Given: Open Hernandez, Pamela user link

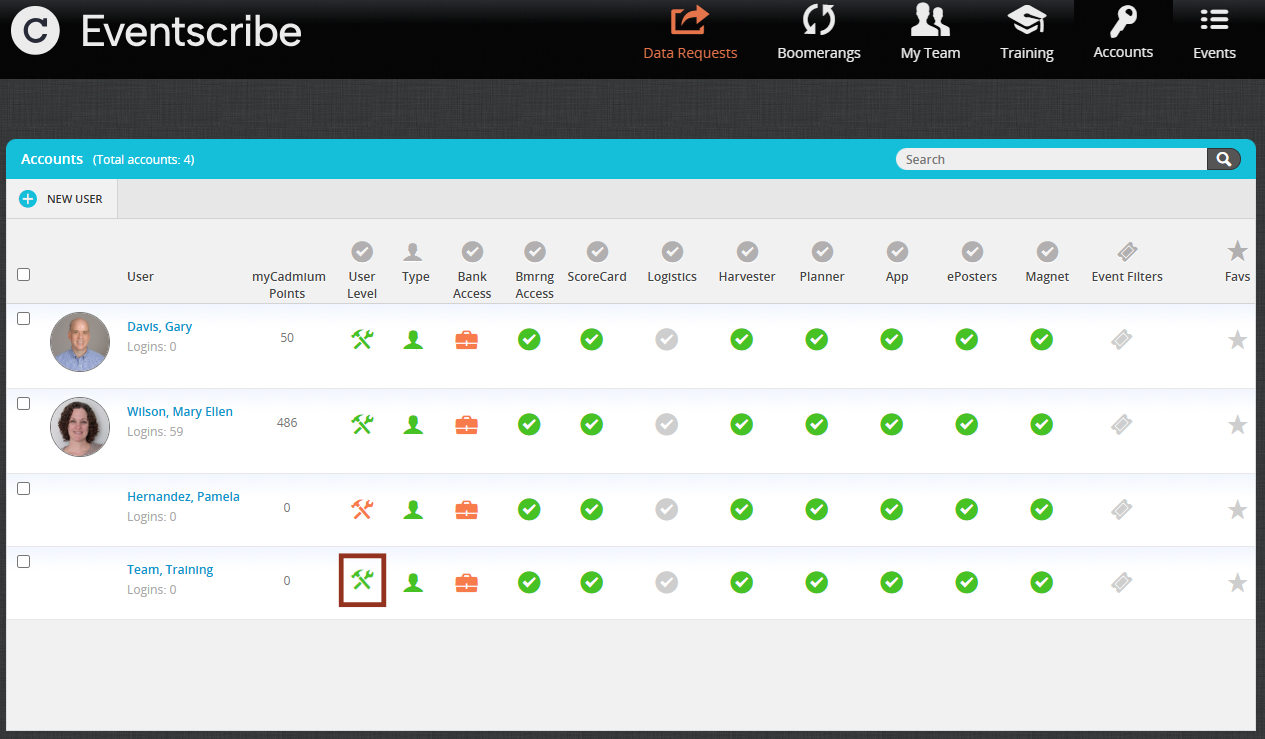Looking at the screenshot, I should pyautogui.click(x=183, y=497).
